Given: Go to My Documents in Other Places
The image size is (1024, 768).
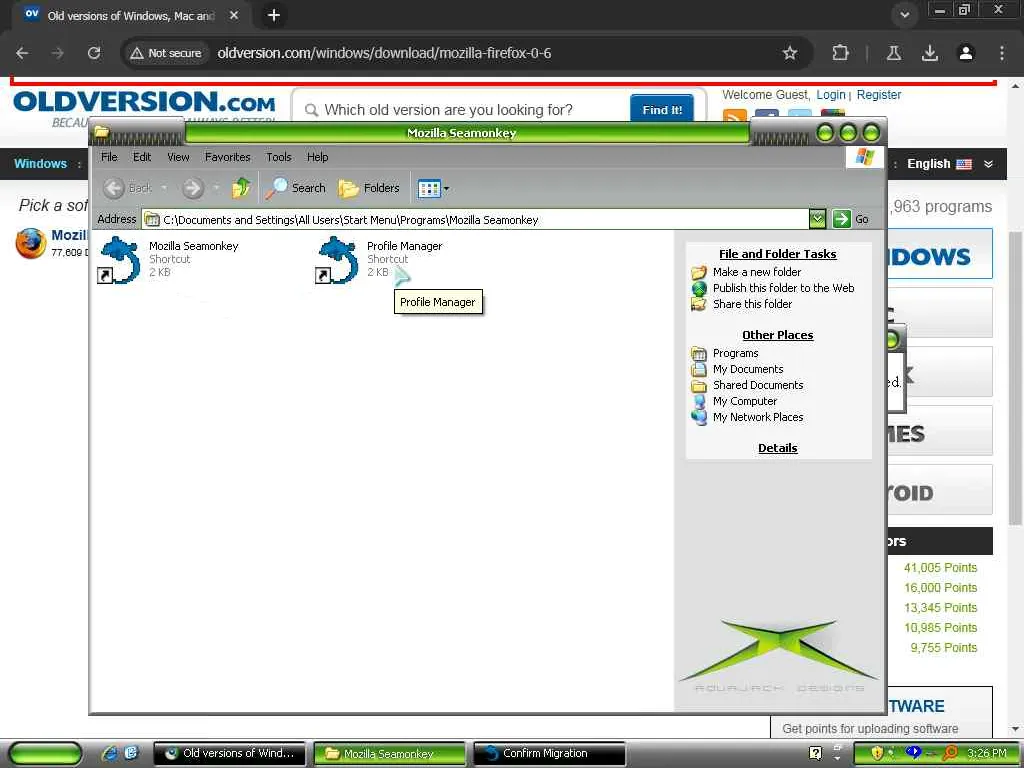Looking at the screenshot, I should tap(748, 369).
